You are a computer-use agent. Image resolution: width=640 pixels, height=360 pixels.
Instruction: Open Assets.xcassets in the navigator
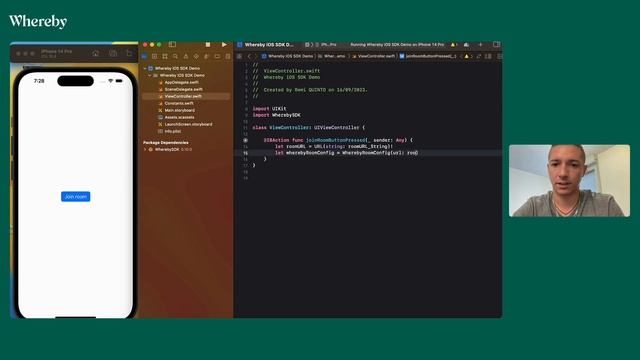pyautogui.click(x=179, y=117)
